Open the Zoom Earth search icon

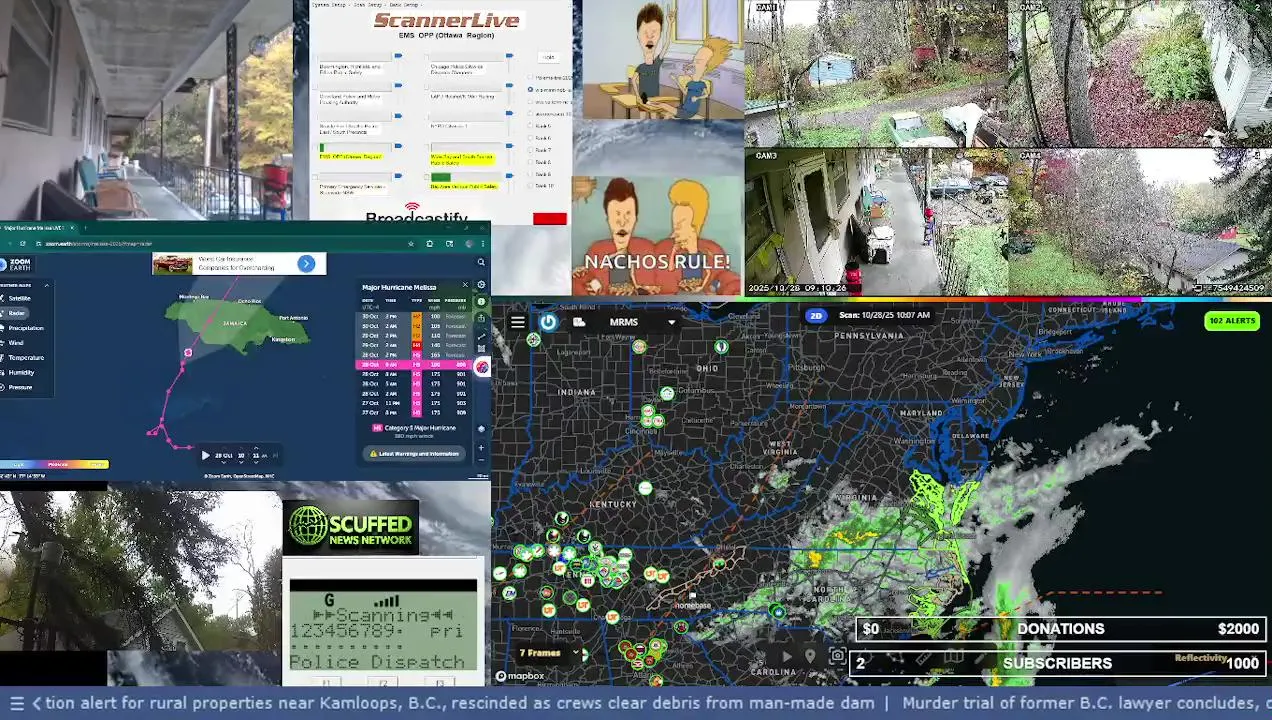(x=481, y=262)
